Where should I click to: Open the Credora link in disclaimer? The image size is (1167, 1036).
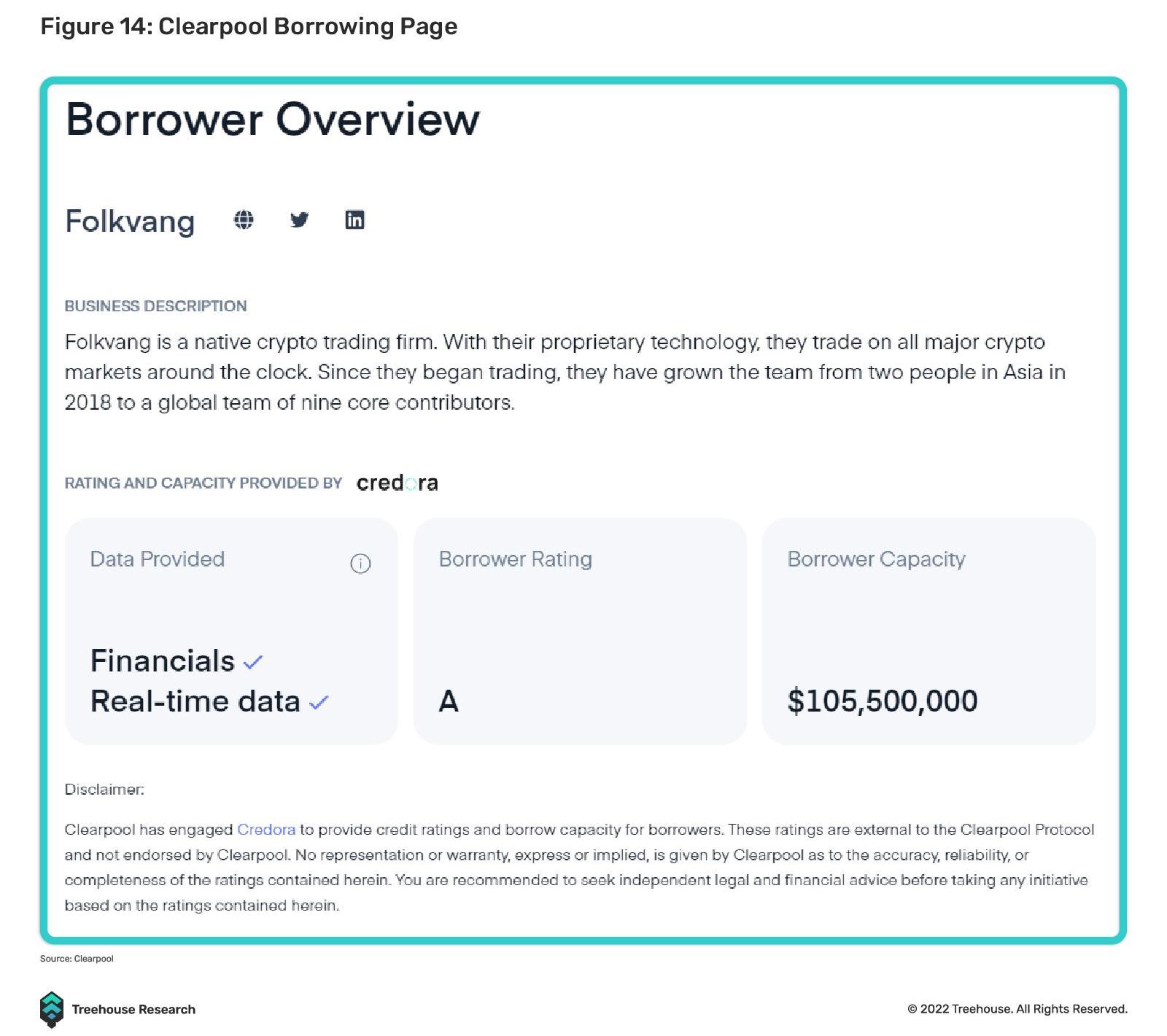[x=266, y=830]
